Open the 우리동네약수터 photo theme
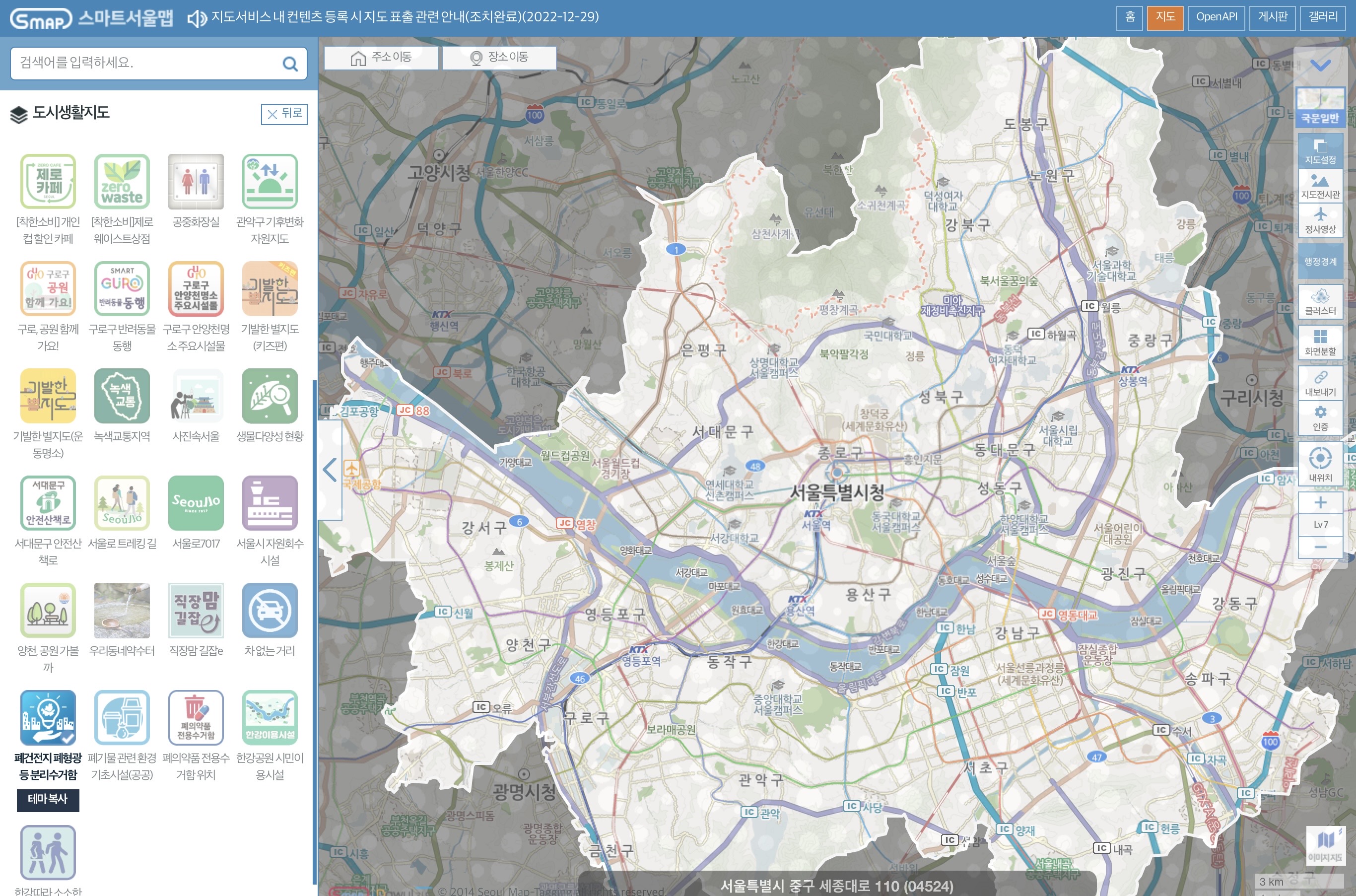The height and width of the screenshot is (896, 1356). 122,610
